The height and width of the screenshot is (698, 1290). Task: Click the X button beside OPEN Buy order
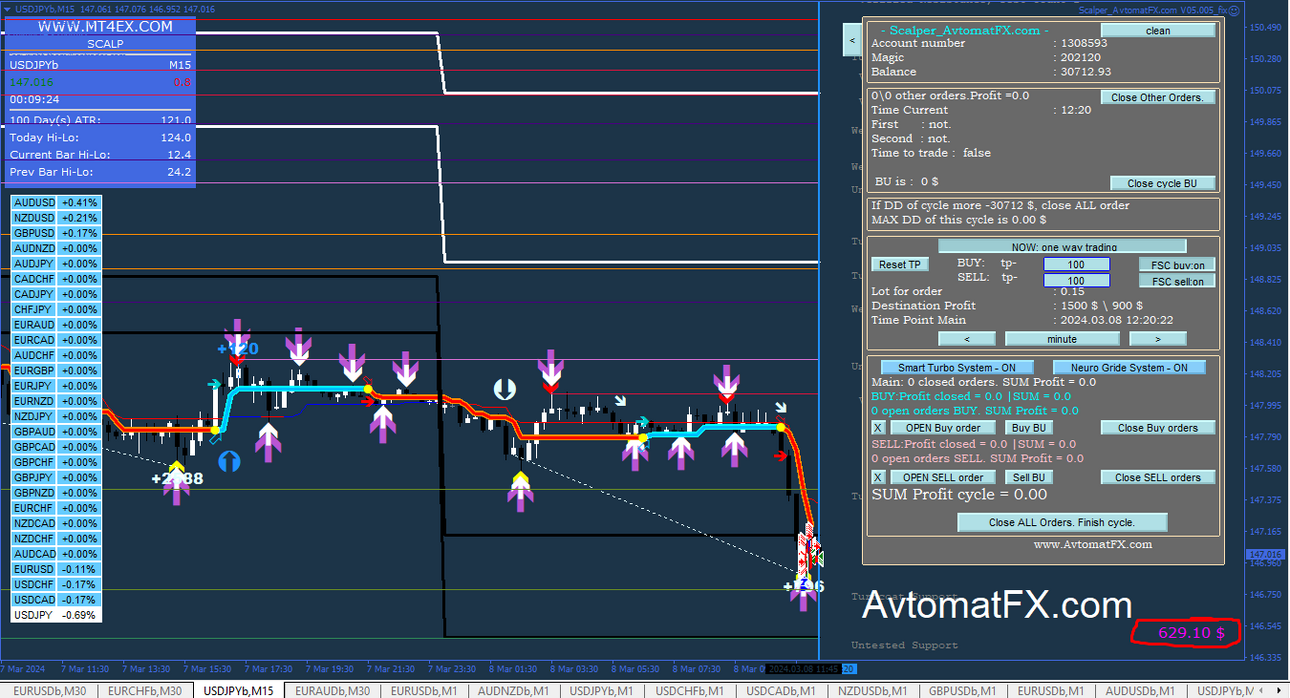click(878, 427)
